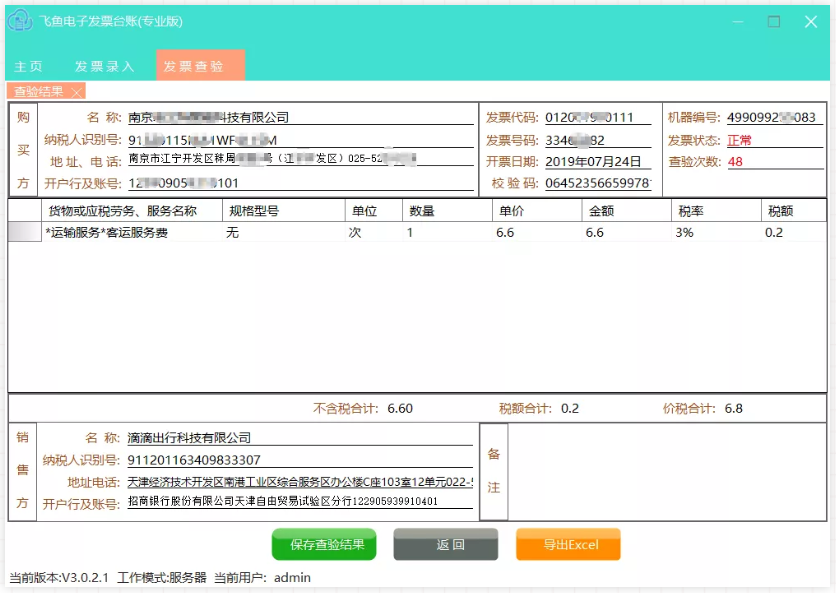This screenshot has width=836, height=593.
Task: Click the 发票代码 field
Action: point(598,117)
